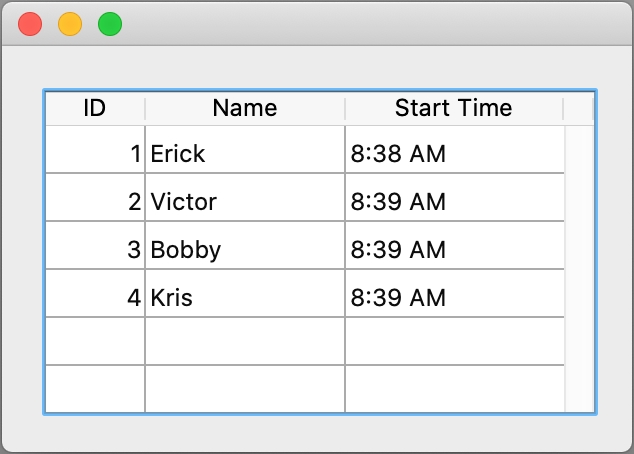Screen dimensions: 634x454
Task: Minimize the window with the yellow button
Action: 70,23
